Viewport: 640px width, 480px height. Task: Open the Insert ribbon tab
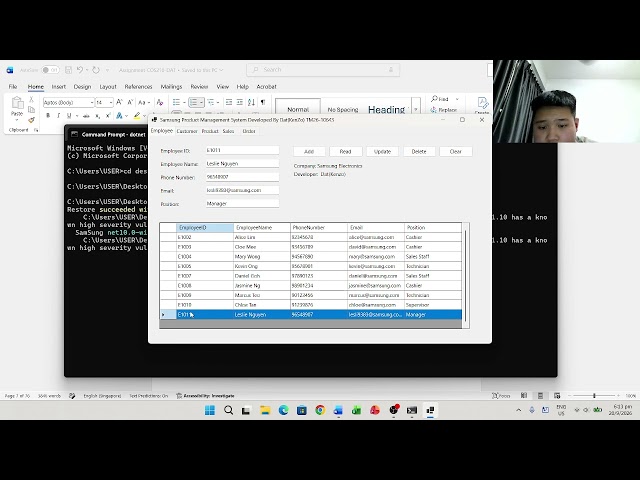coord(59,87)
